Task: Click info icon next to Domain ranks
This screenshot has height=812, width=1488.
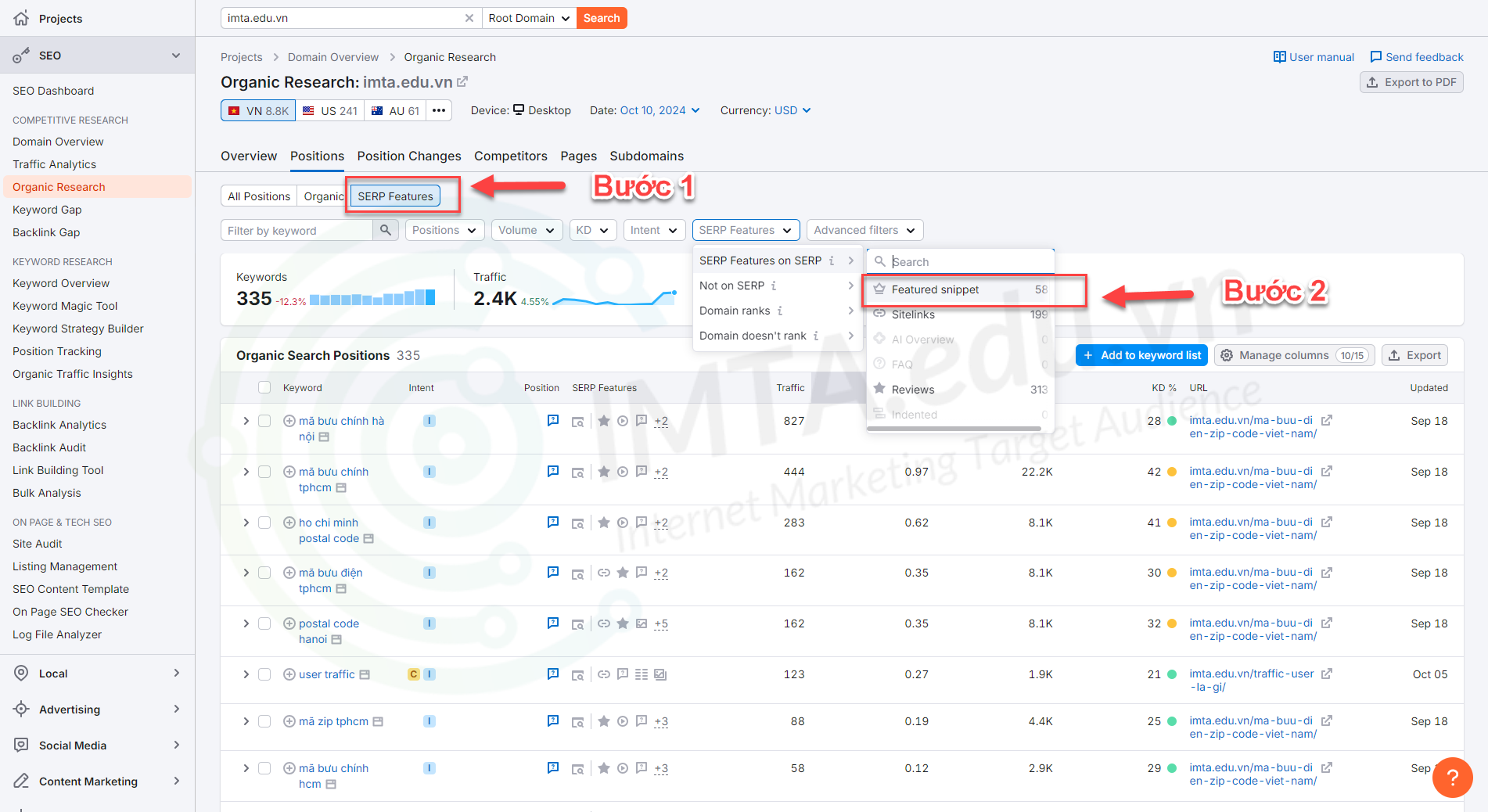Action: (x=780, y=311)
